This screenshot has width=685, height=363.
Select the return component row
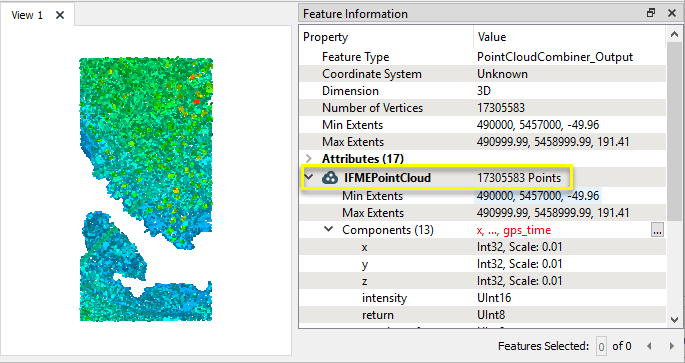point(483,315)
